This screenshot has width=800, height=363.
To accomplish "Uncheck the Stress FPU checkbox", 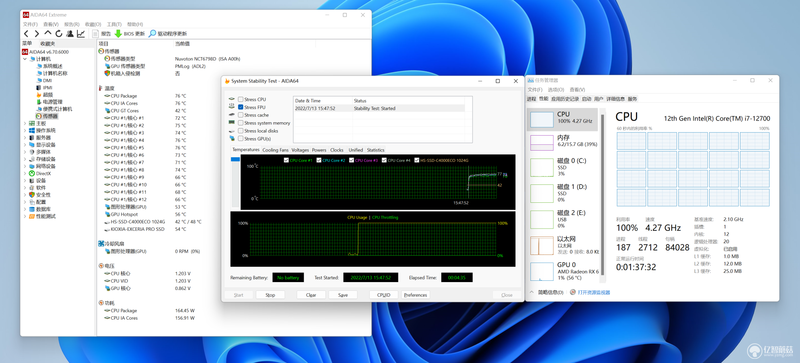I will 241,107.
